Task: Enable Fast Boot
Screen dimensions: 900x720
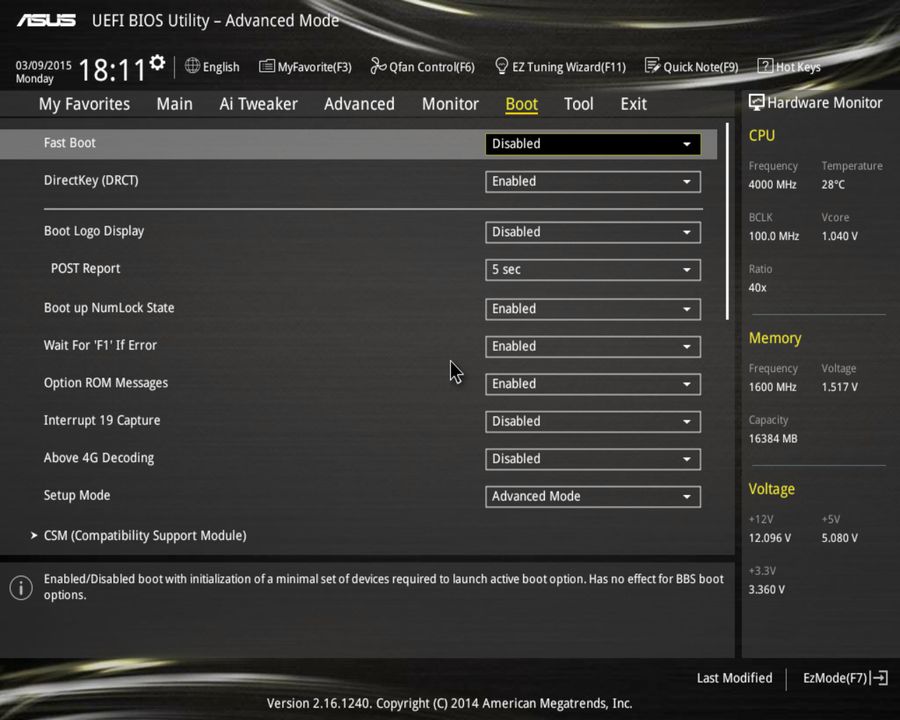Action: [592, 143]
